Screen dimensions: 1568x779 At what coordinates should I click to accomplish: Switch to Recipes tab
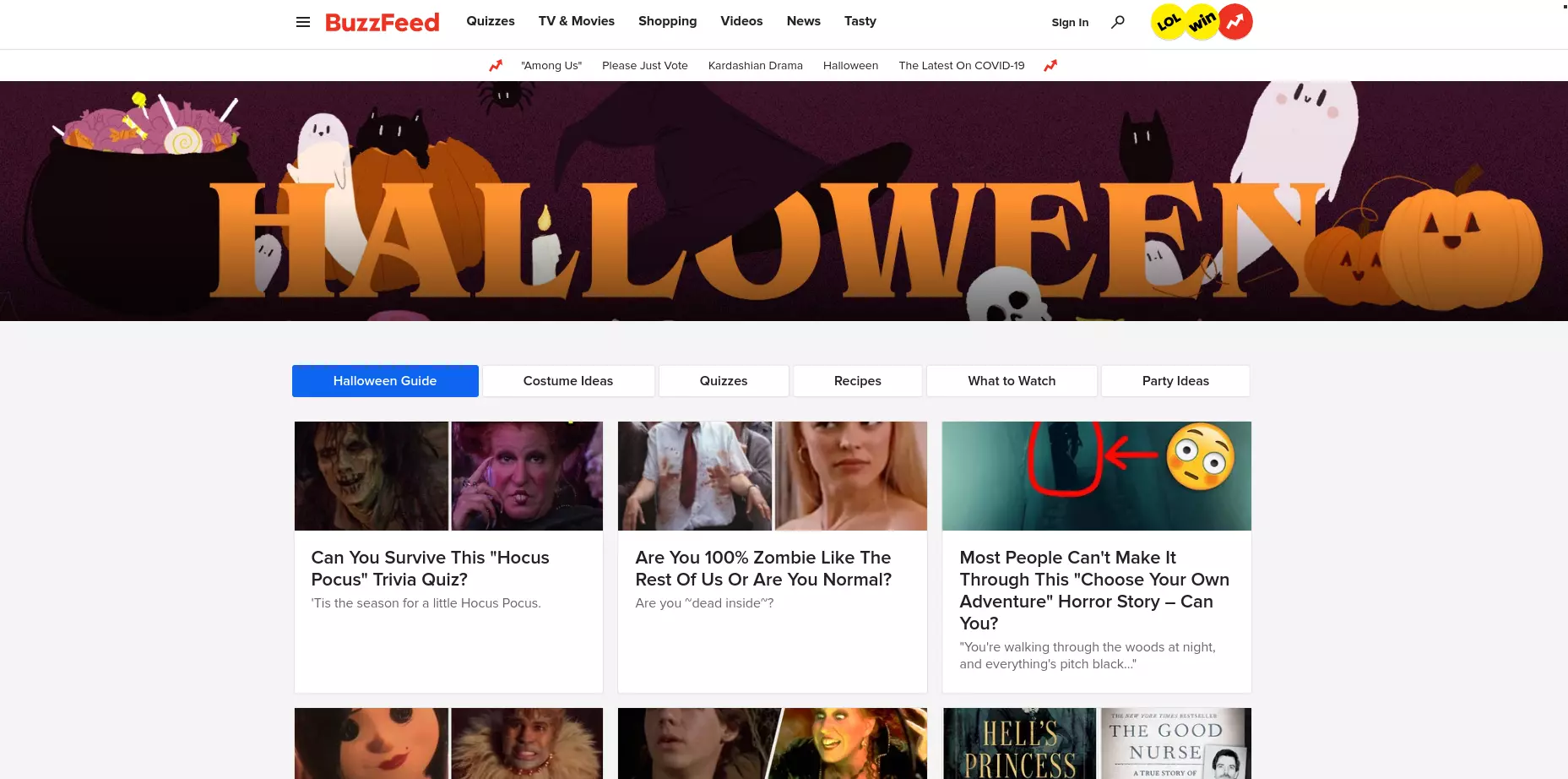click(858, 381)
